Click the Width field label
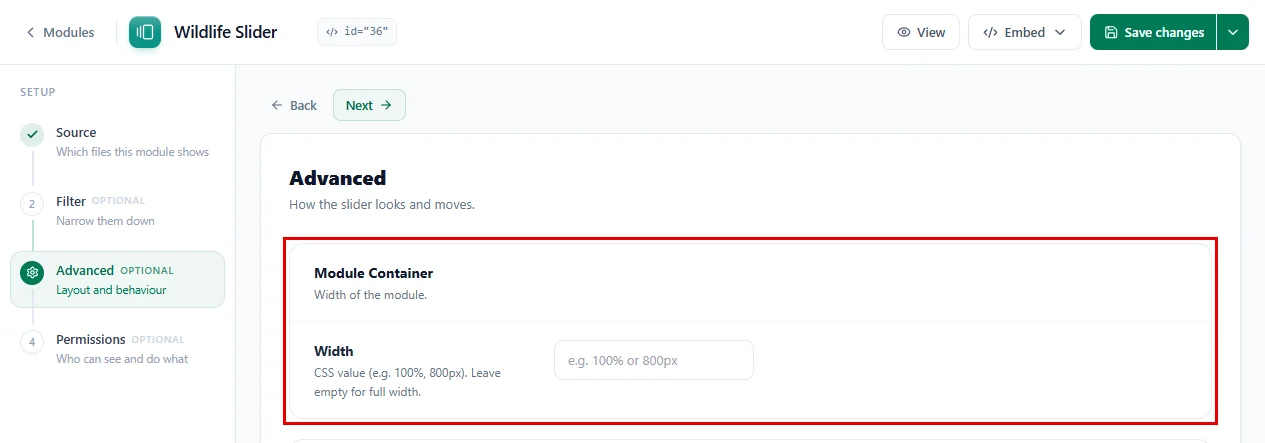The image size is (1265, 443). (334, 351)
